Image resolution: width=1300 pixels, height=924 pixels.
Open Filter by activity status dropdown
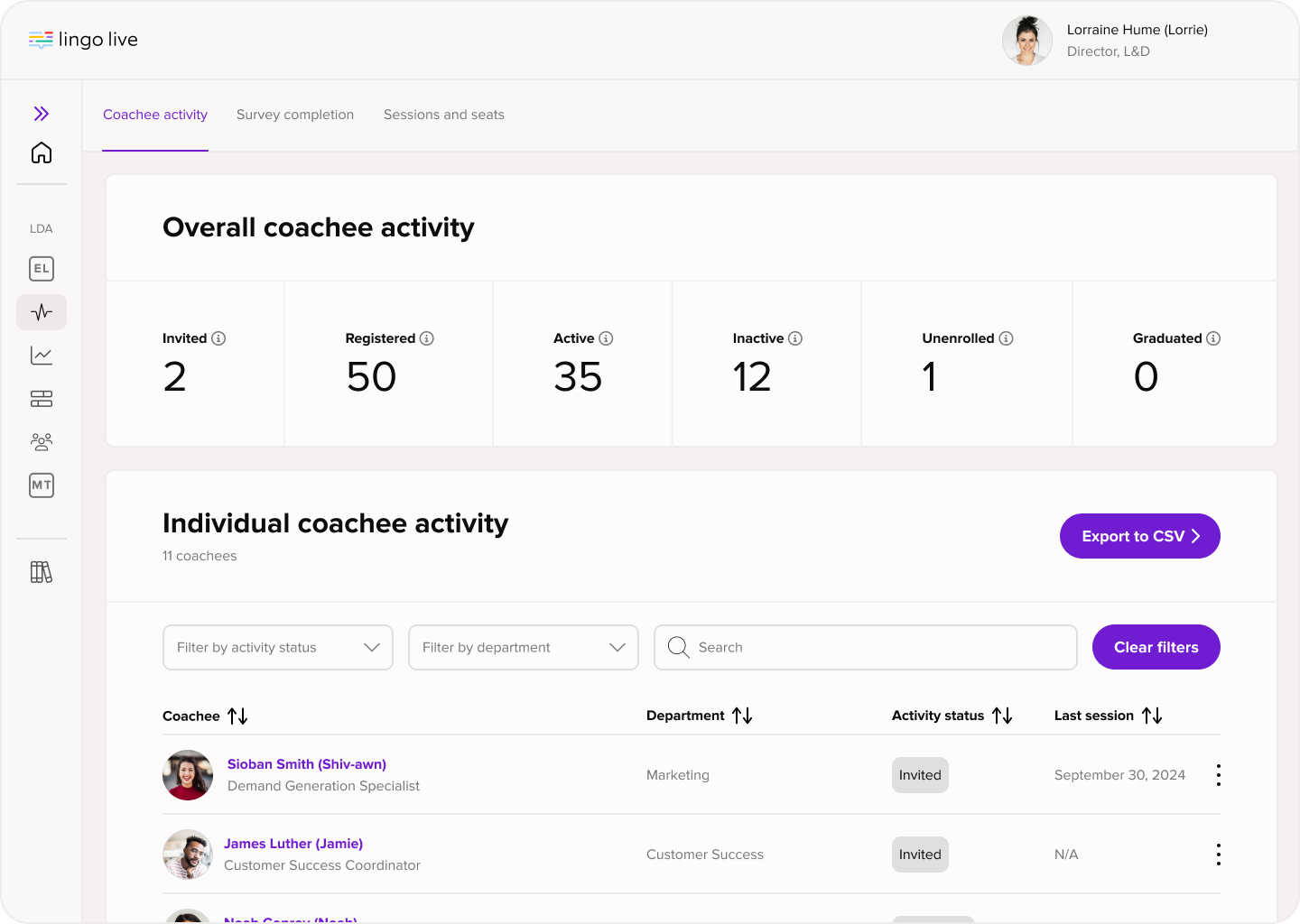click(278, 648)
